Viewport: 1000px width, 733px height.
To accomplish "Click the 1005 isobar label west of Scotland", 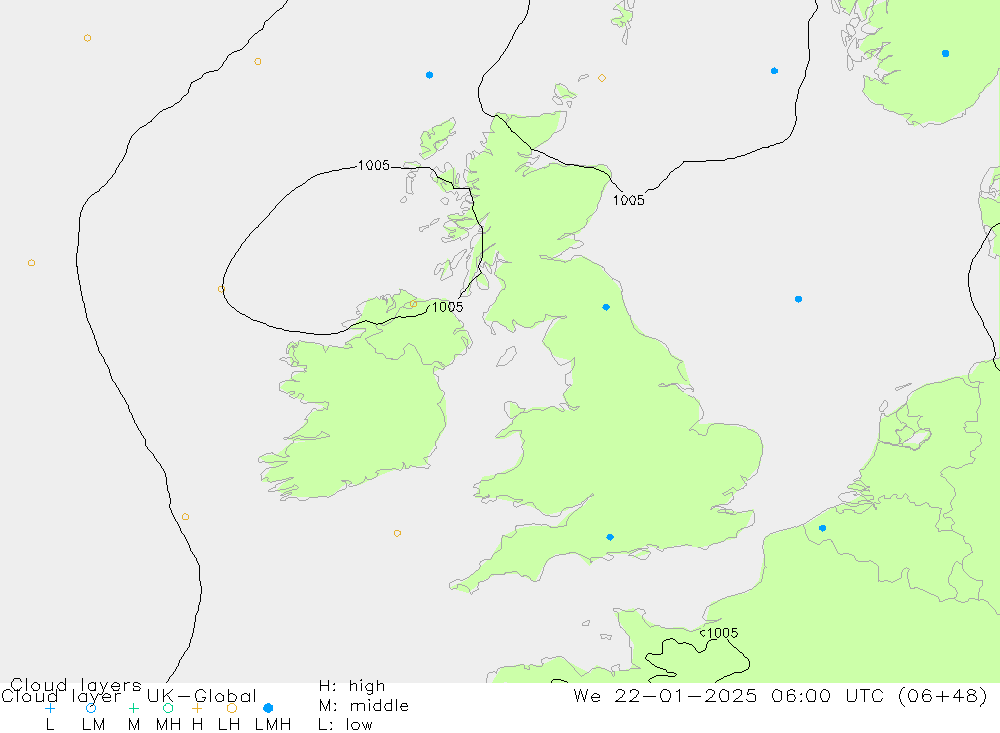I will pyautogui.click(x=374, y=166).
